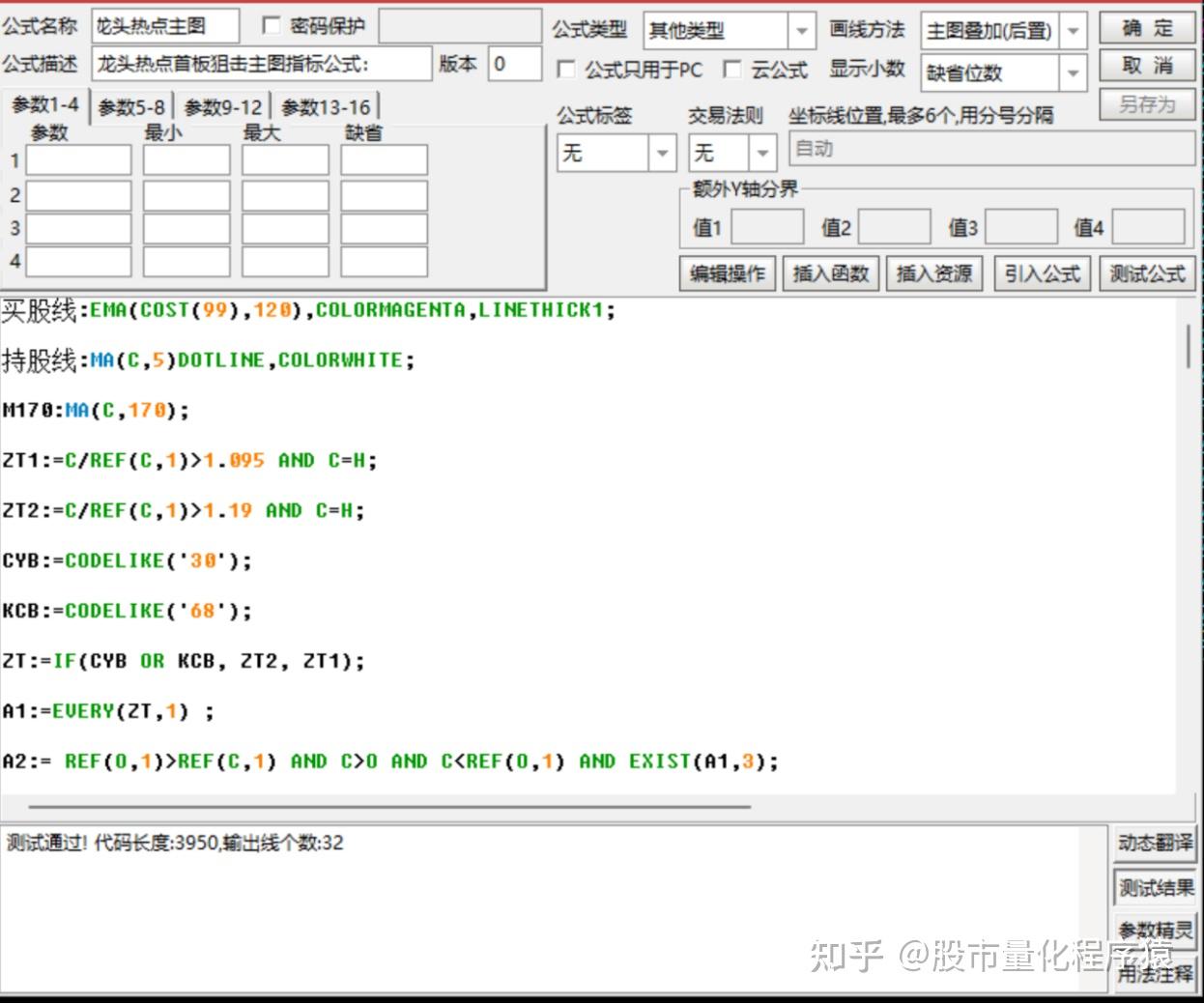The height and width of the screenshot is (1004, 1204).
Task: Click the 测试公式 test formula button
Action: 1147,273
